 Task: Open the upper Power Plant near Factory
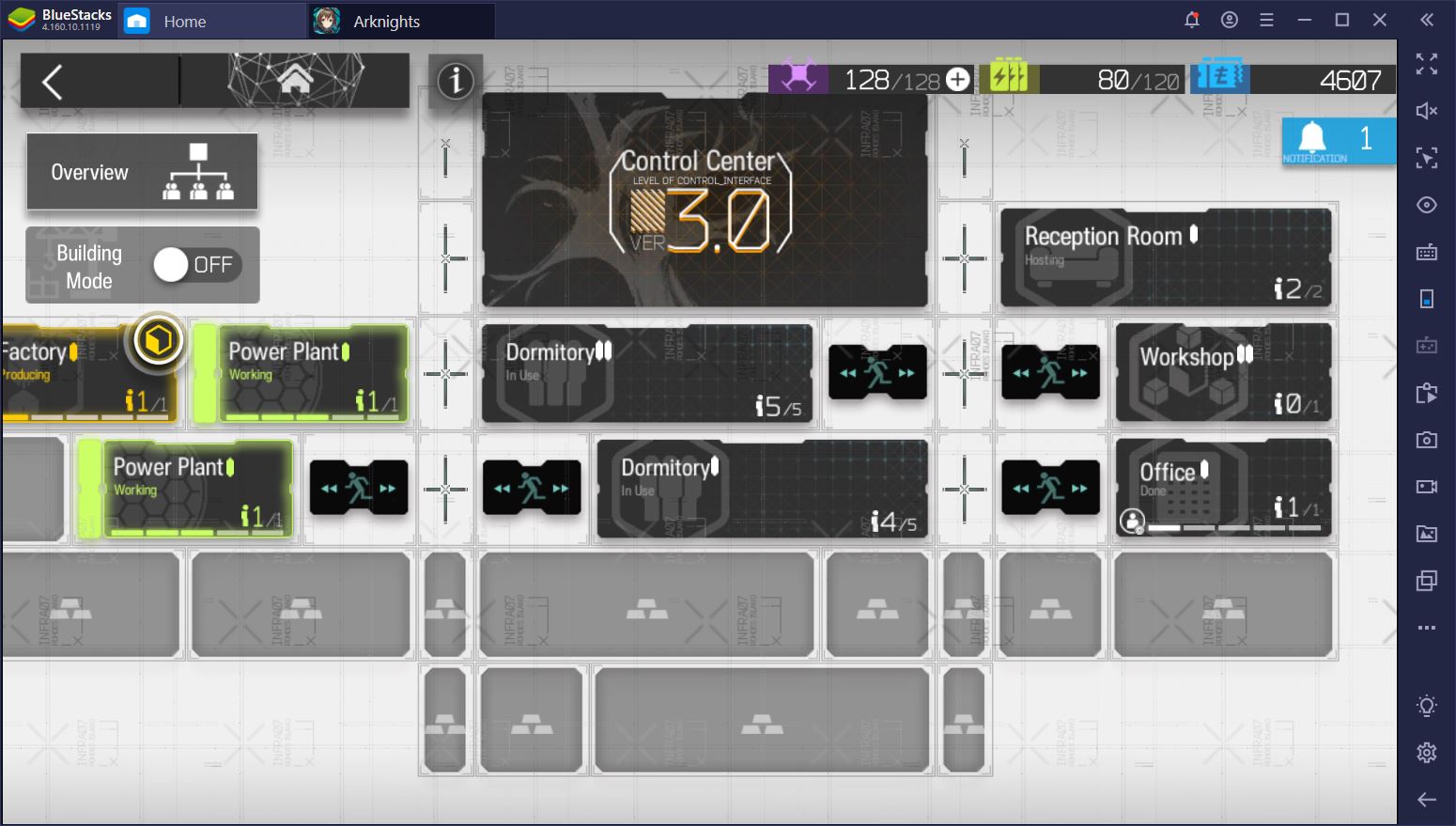tap(314, 373)
